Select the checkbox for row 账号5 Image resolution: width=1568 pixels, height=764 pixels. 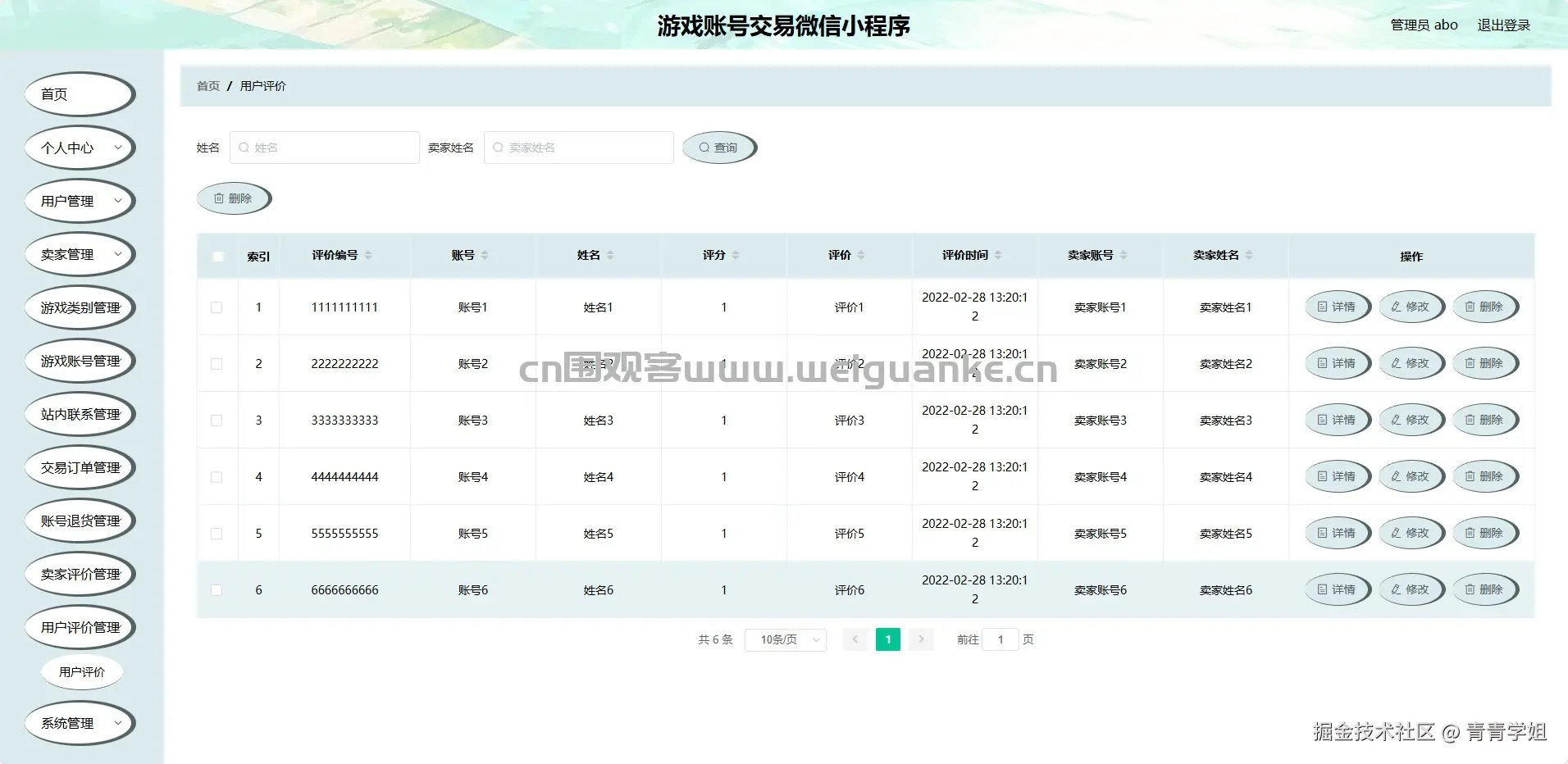[x=217, y=534]
